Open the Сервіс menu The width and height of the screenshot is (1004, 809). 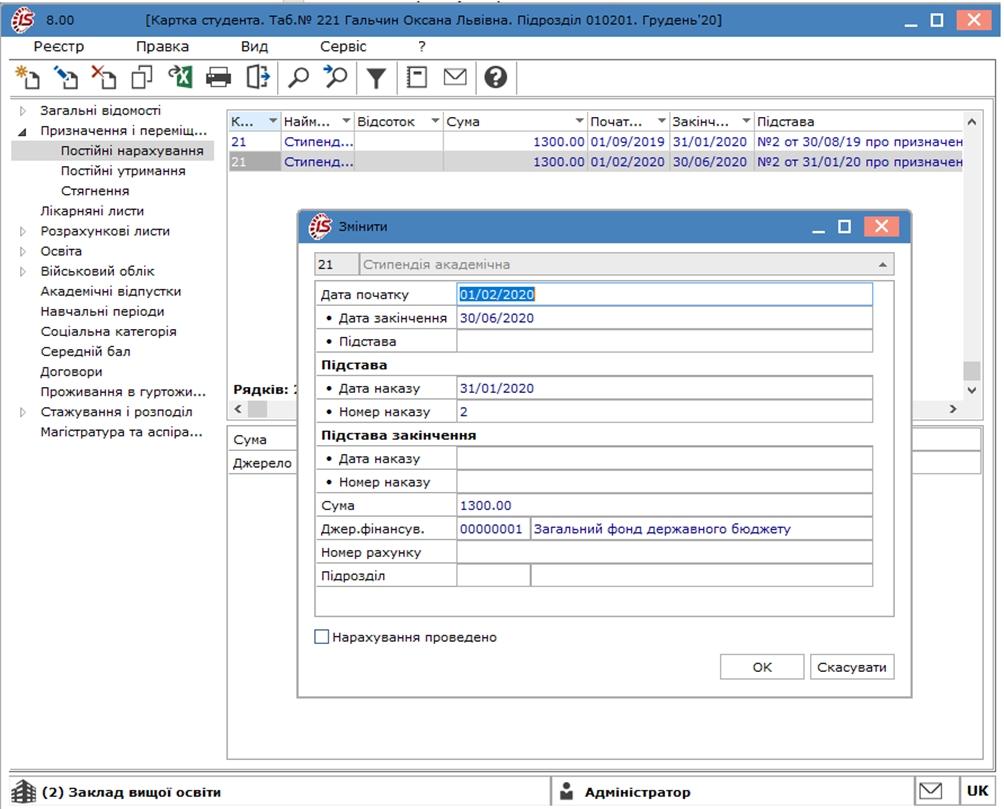click(x=343, y=47)
